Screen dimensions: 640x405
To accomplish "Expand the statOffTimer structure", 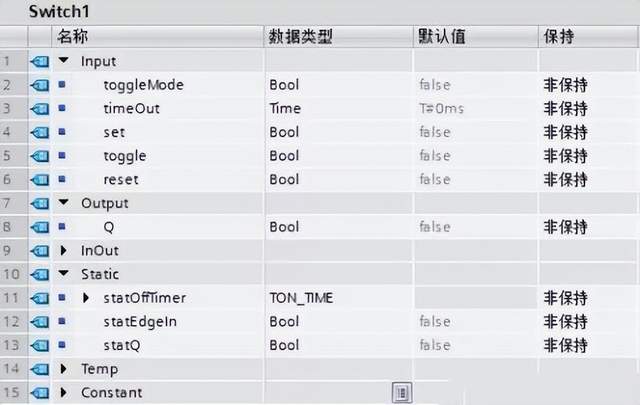I will click(86, 298).
